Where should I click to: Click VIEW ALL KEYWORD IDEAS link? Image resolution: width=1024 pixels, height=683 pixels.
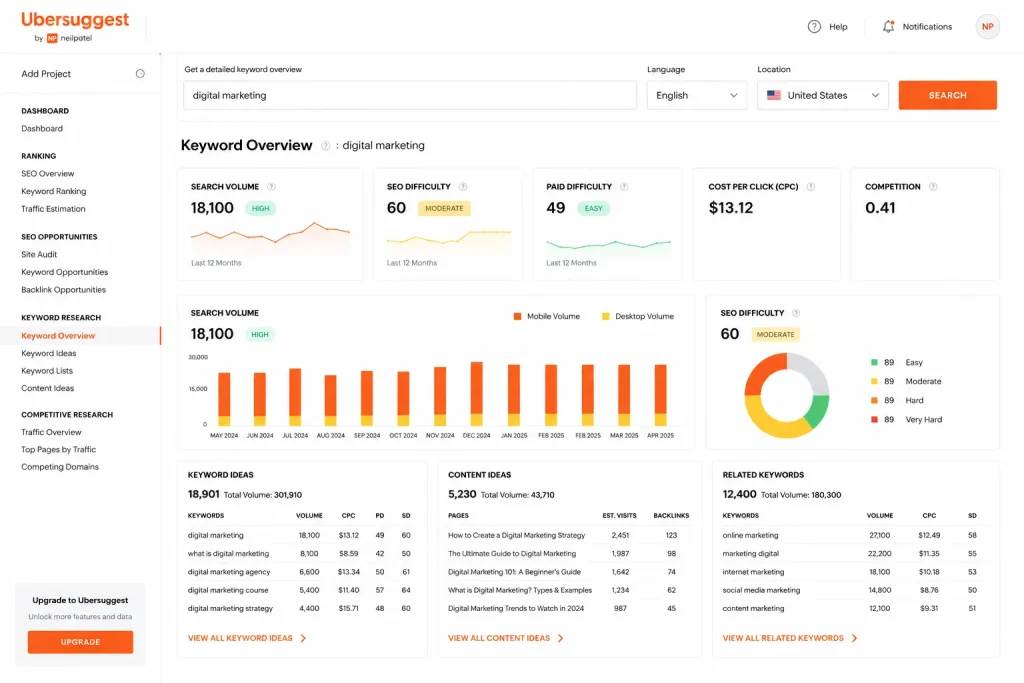coord(240,638)
